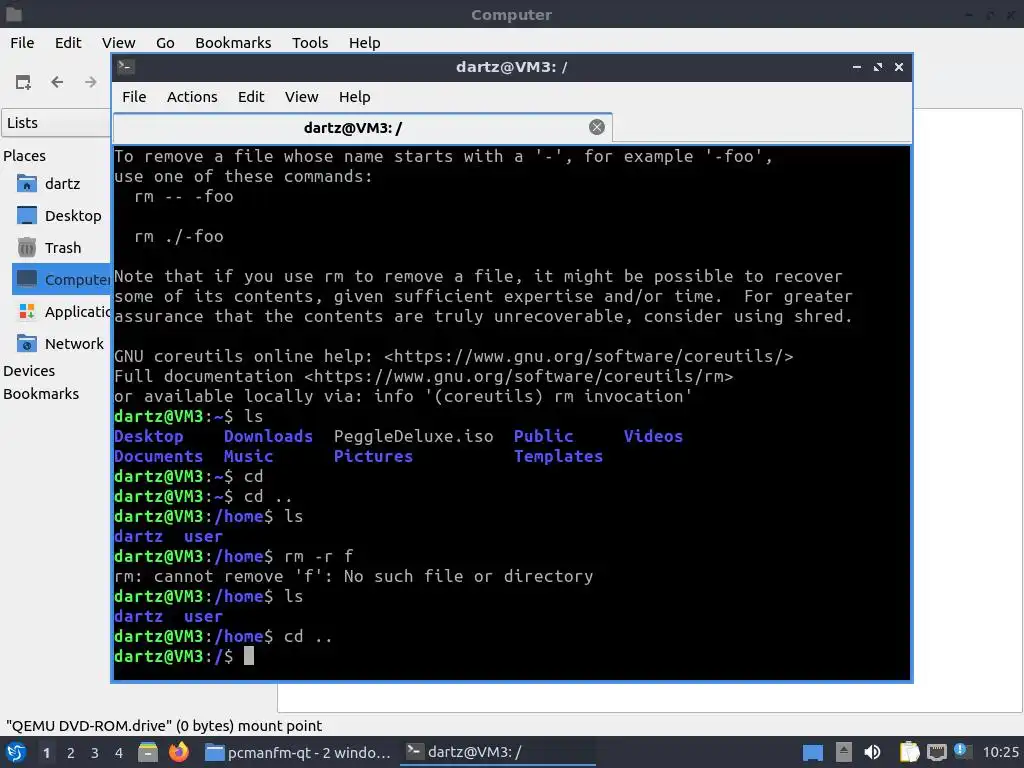Switch to workspace 1
The image size is (1024, 768).
pyautogui.click(x=46, y=753)
